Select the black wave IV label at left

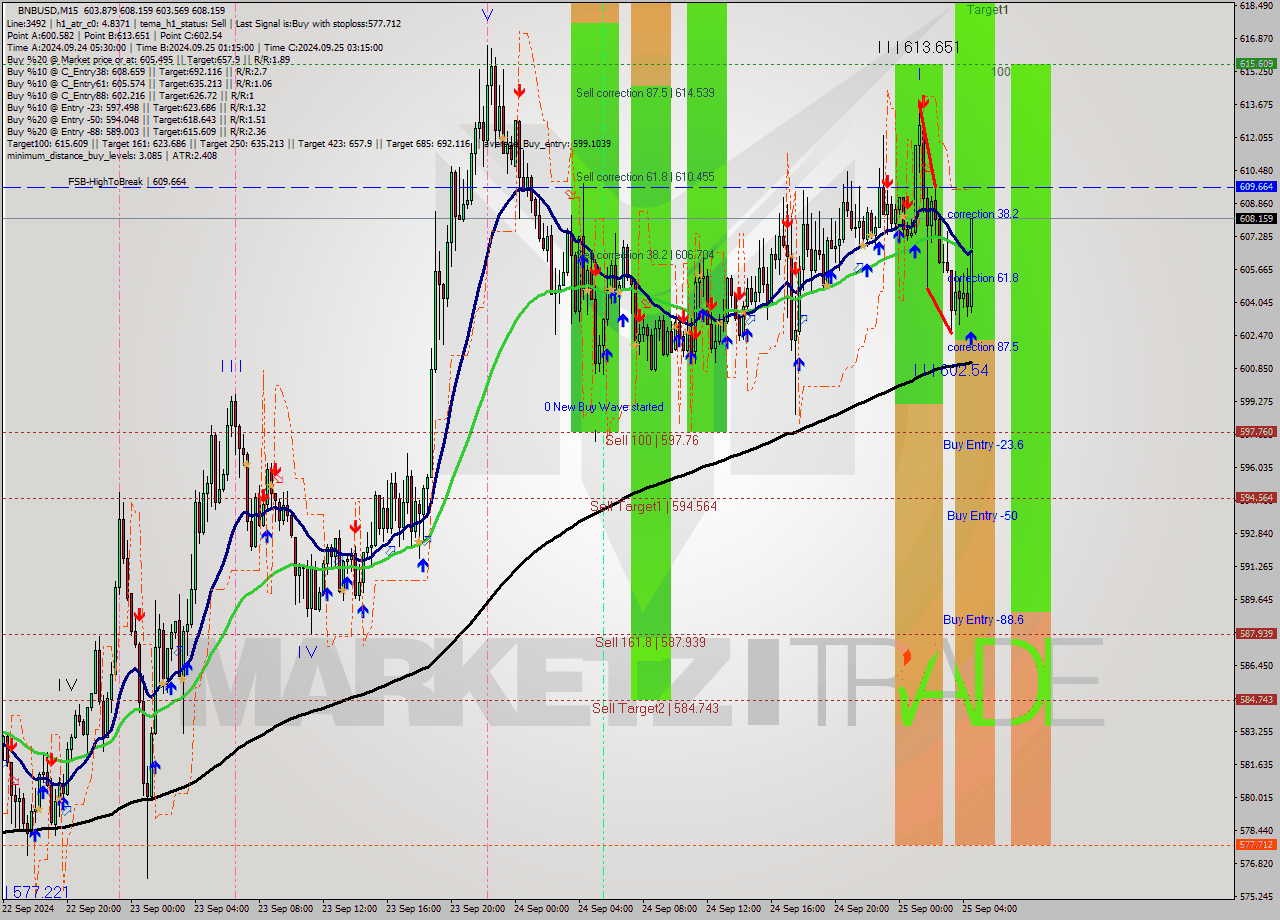[x=67, y=685]
